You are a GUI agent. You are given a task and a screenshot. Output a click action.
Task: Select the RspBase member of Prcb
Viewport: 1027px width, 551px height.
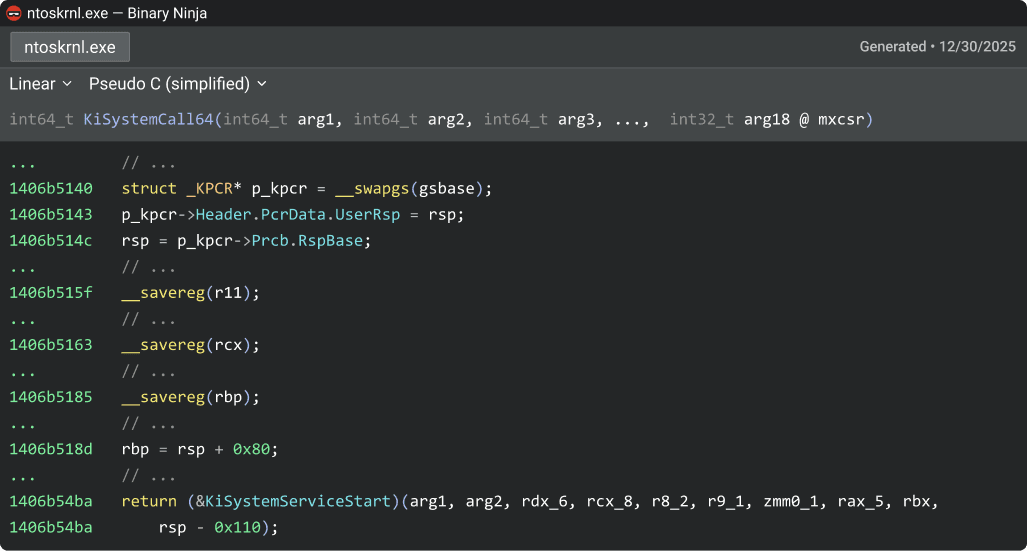click(x=339, y=241)
